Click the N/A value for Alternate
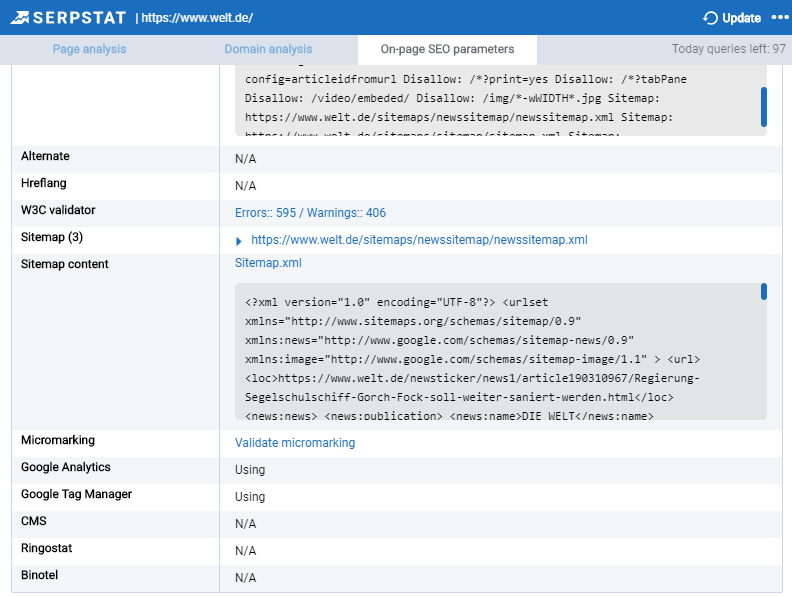Screen dimensions: 792x596 click(245, 159)
